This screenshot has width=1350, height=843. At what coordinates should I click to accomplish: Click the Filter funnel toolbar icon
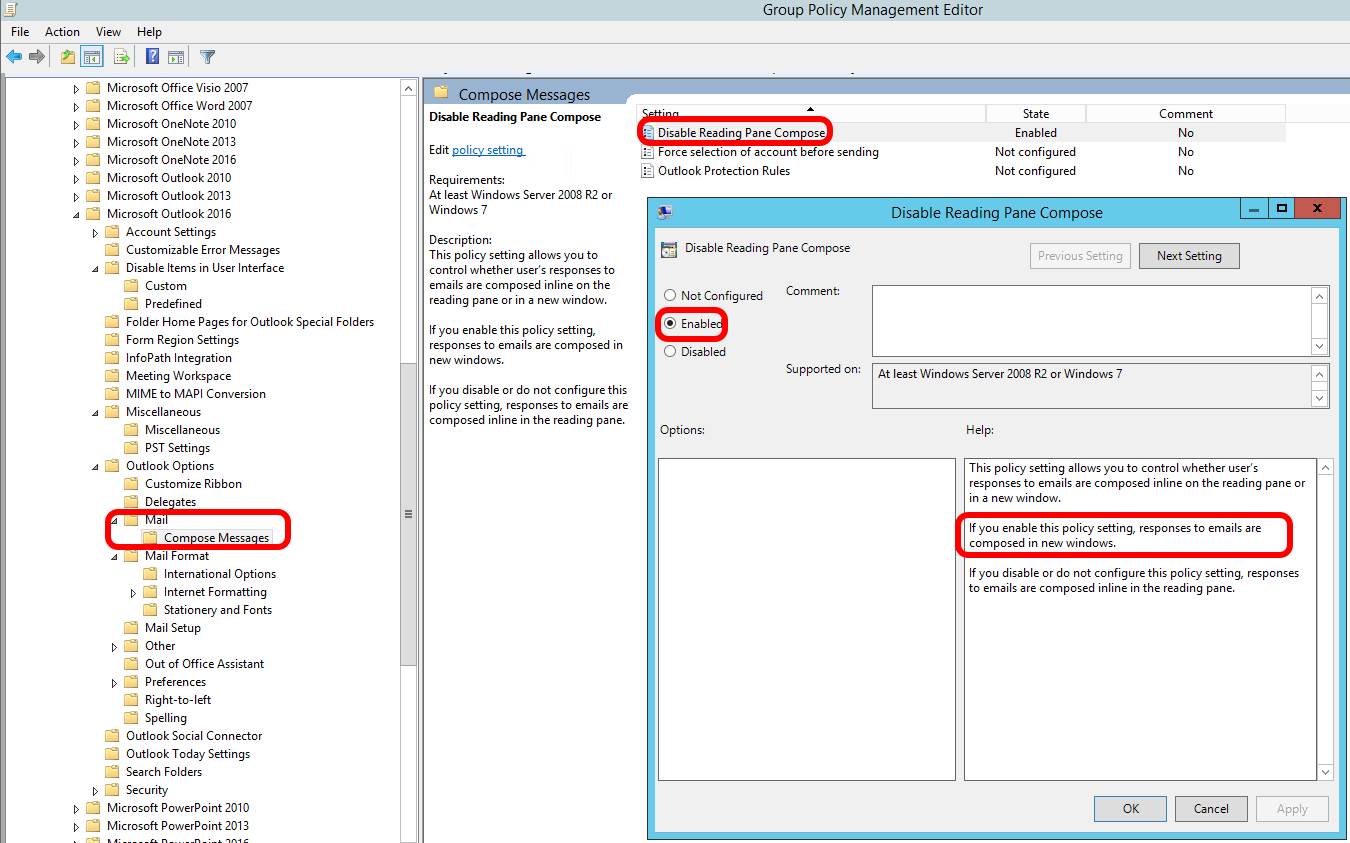(207, 57)
